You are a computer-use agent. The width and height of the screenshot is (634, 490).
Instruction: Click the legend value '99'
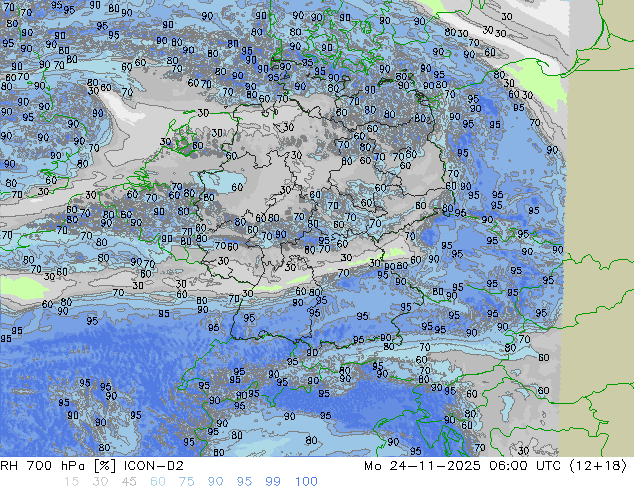(273, 482)
